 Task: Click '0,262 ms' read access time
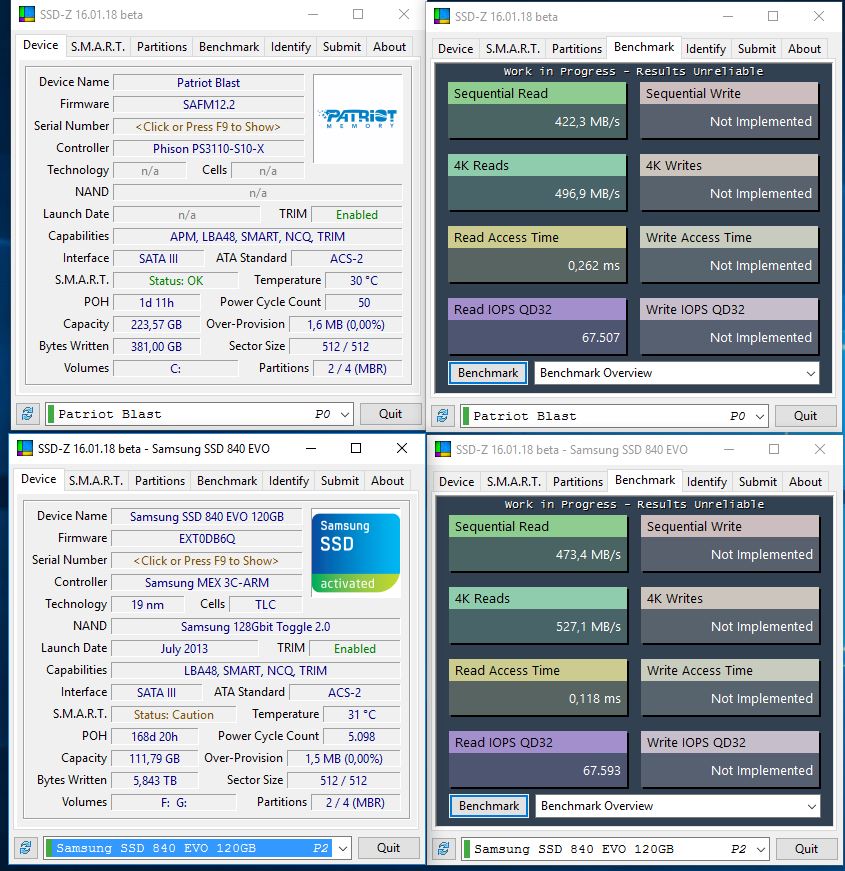click(593, 266)
